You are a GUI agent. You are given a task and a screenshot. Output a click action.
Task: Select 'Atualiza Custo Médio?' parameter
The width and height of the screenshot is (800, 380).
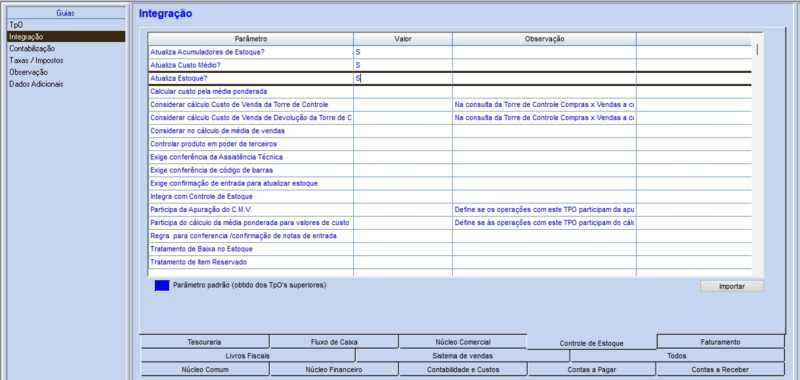point(251,65)
